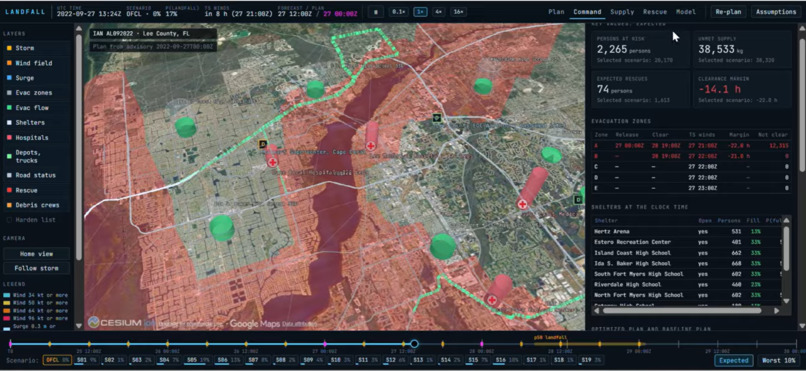Select the Worst 10% view mode
The image size is (806, 371).
[x=779, y=361]
